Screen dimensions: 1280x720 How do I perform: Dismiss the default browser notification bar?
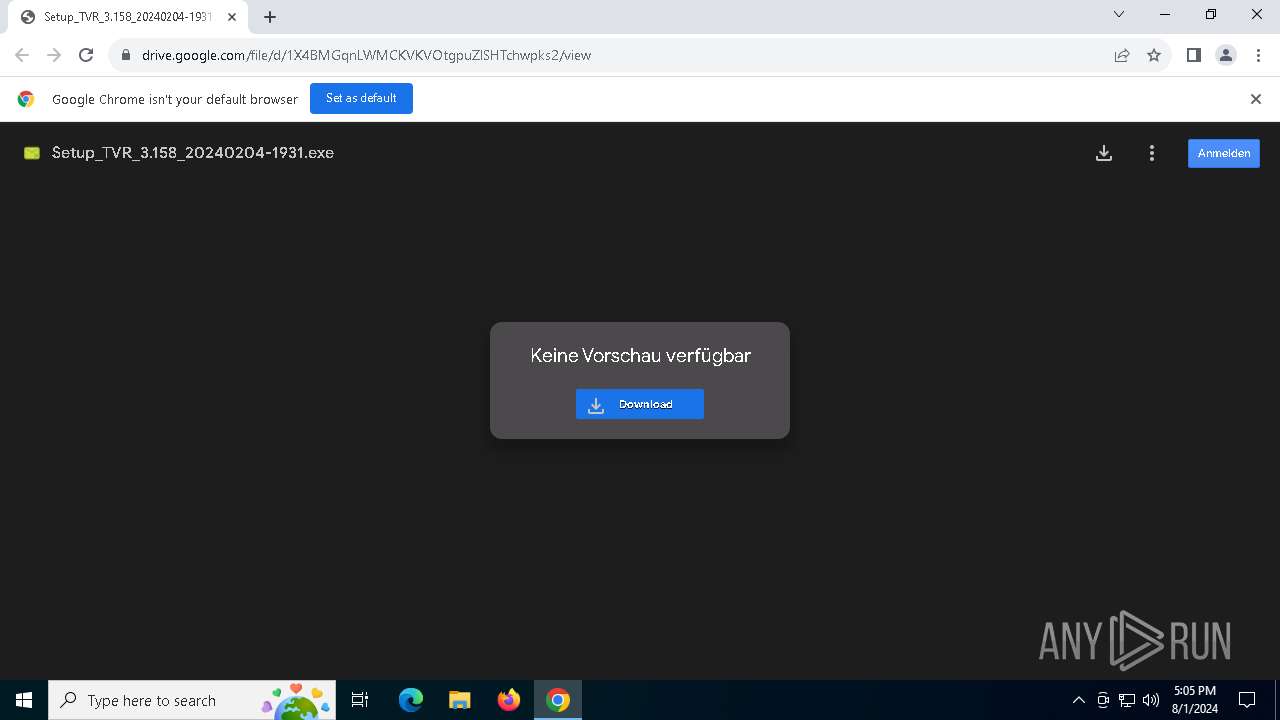1256,99
